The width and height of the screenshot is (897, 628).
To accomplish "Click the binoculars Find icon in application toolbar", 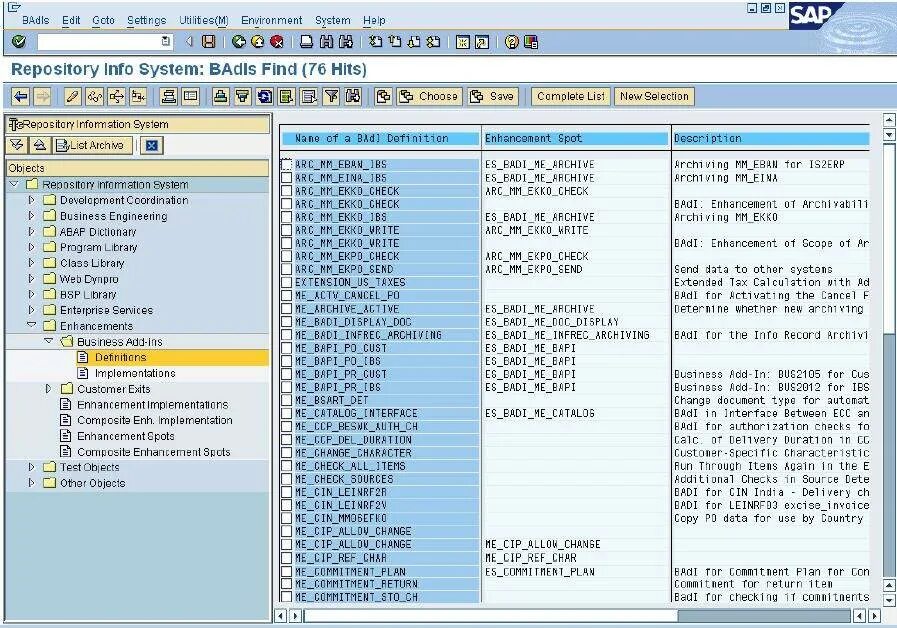I will [353, 96].
